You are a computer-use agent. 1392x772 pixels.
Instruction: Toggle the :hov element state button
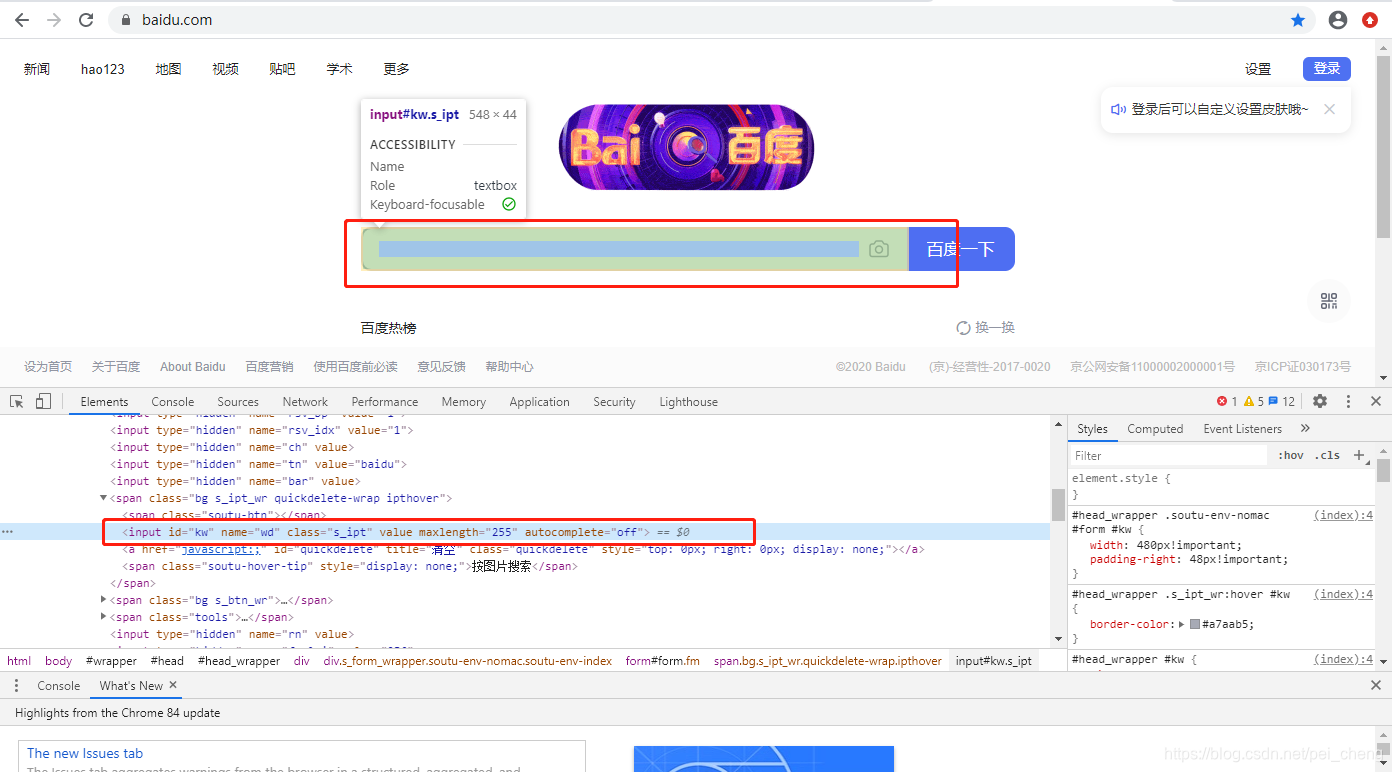coord(1291,455)
